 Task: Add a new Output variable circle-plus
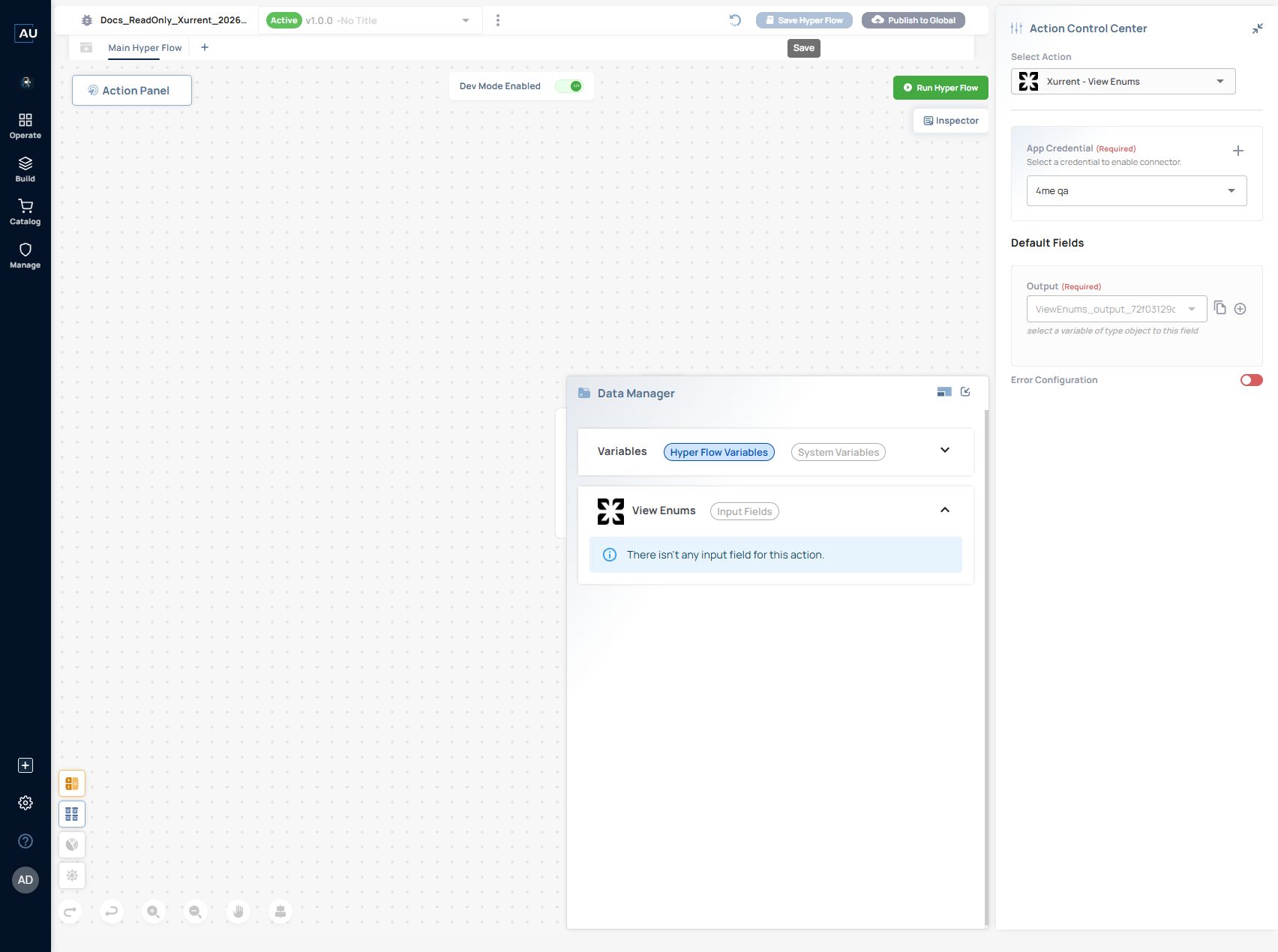(1240, 309)
